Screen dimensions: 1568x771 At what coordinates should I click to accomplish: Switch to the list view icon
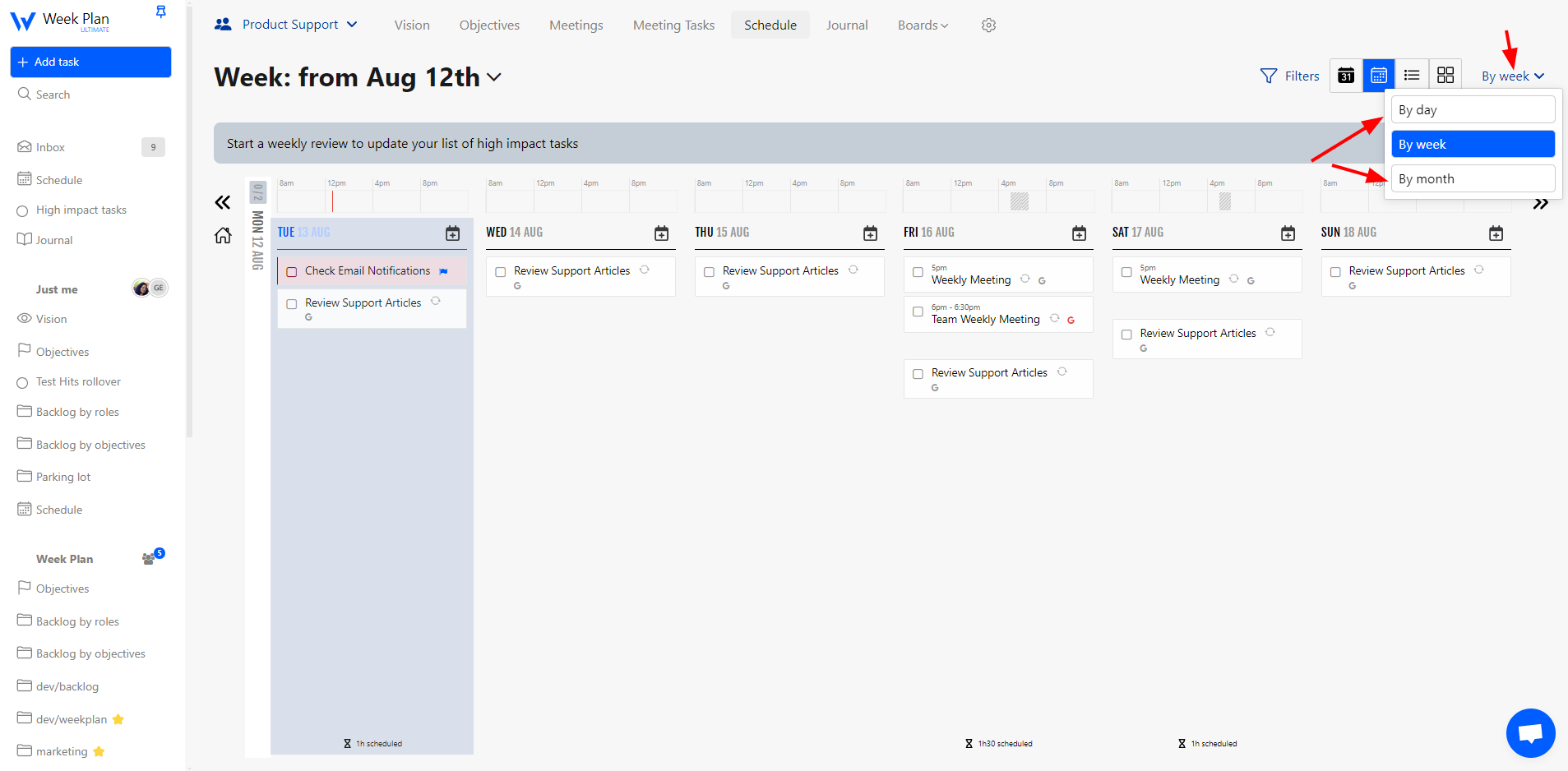click(1412, 76)
